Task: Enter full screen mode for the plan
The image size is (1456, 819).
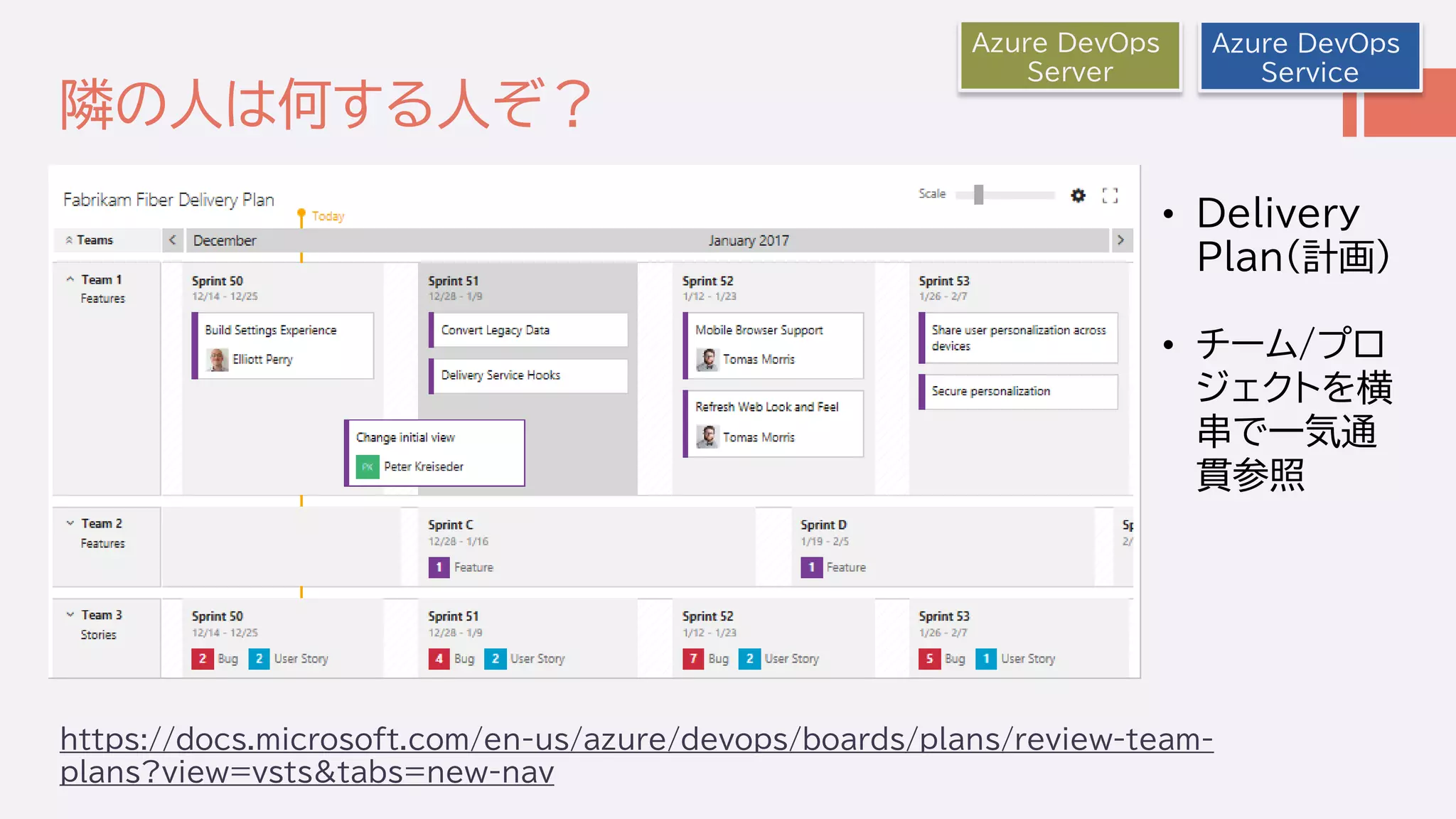Action: (1110, 195)
